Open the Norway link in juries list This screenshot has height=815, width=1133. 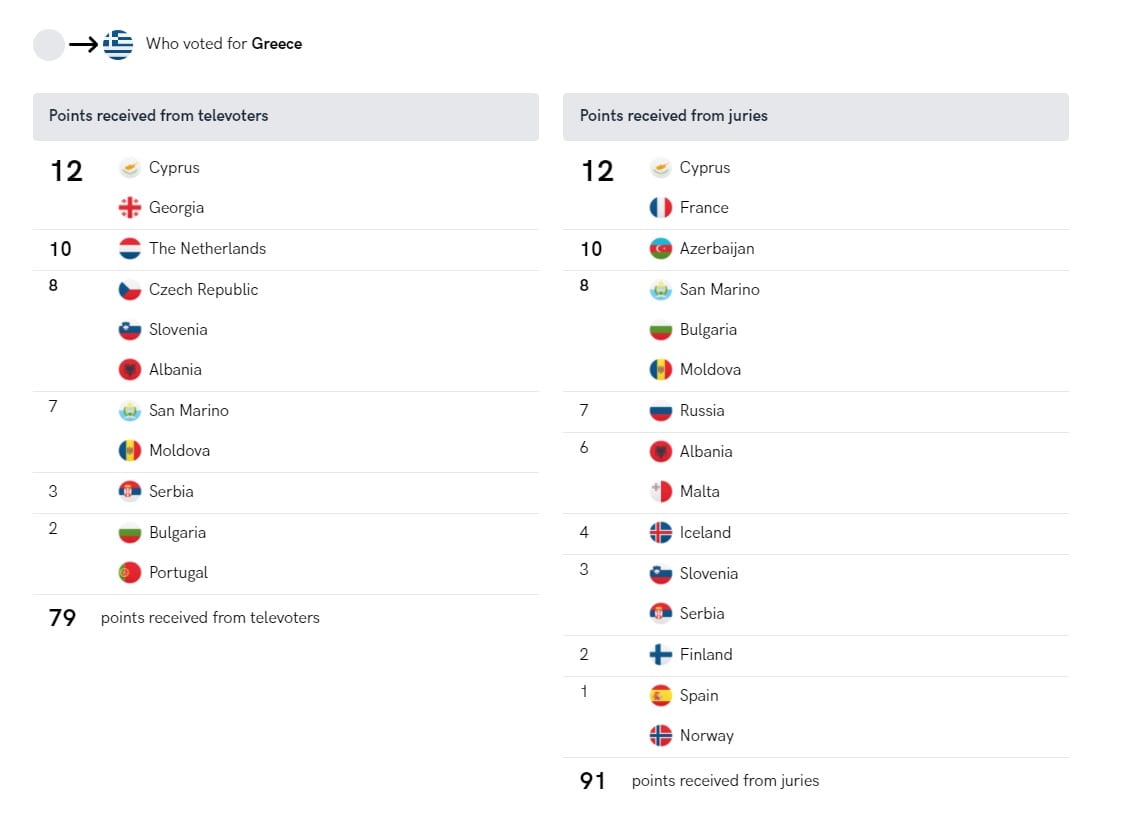(706, 736)
